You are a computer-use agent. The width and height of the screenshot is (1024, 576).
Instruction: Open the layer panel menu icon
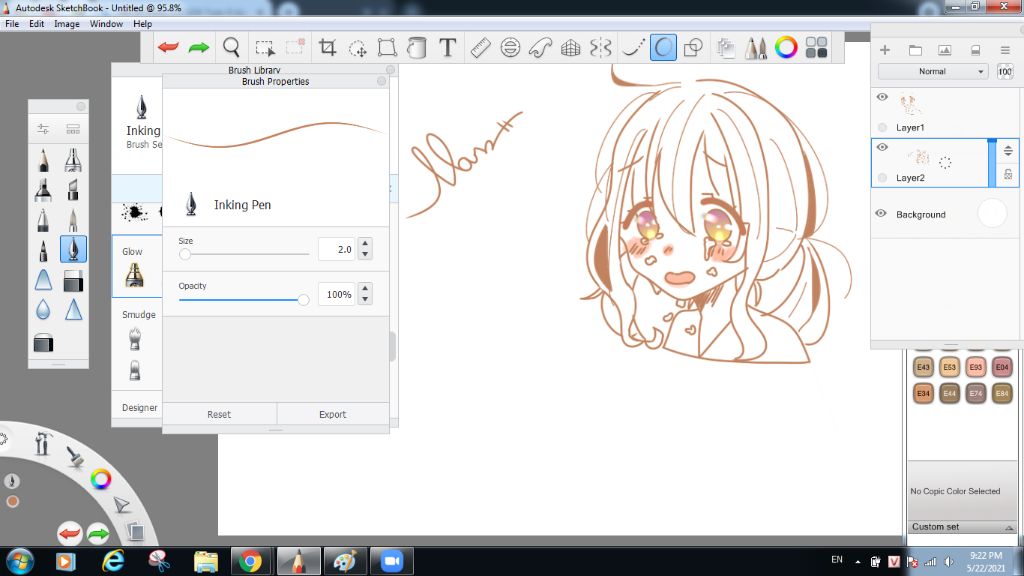click(1005, 50)
